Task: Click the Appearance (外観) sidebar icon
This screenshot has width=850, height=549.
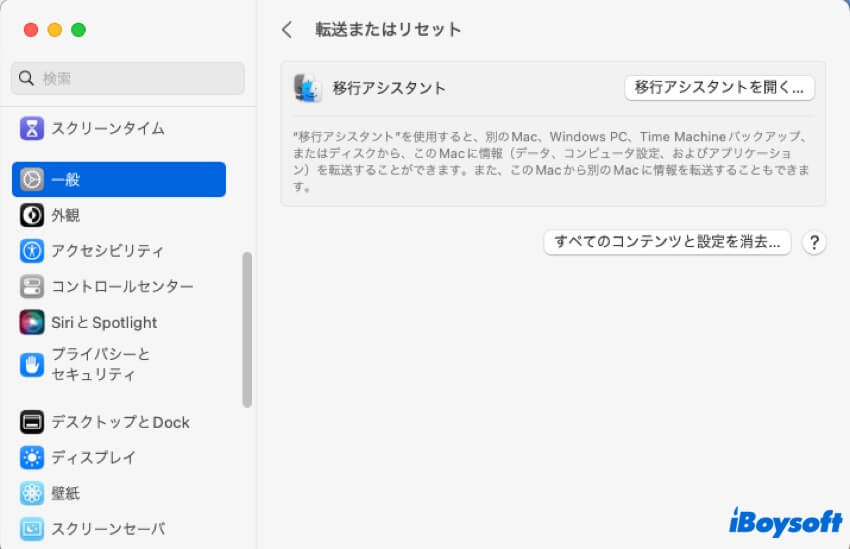Action: click(x=32, y=215)
